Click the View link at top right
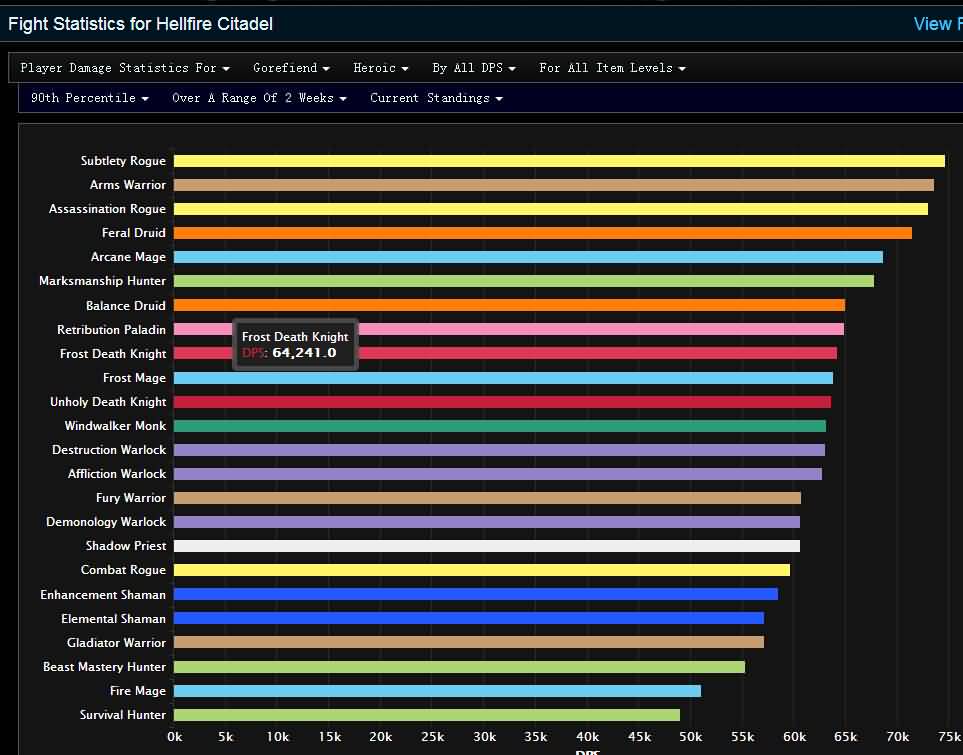Screen dimensions: 963x755 coord(937,24)
